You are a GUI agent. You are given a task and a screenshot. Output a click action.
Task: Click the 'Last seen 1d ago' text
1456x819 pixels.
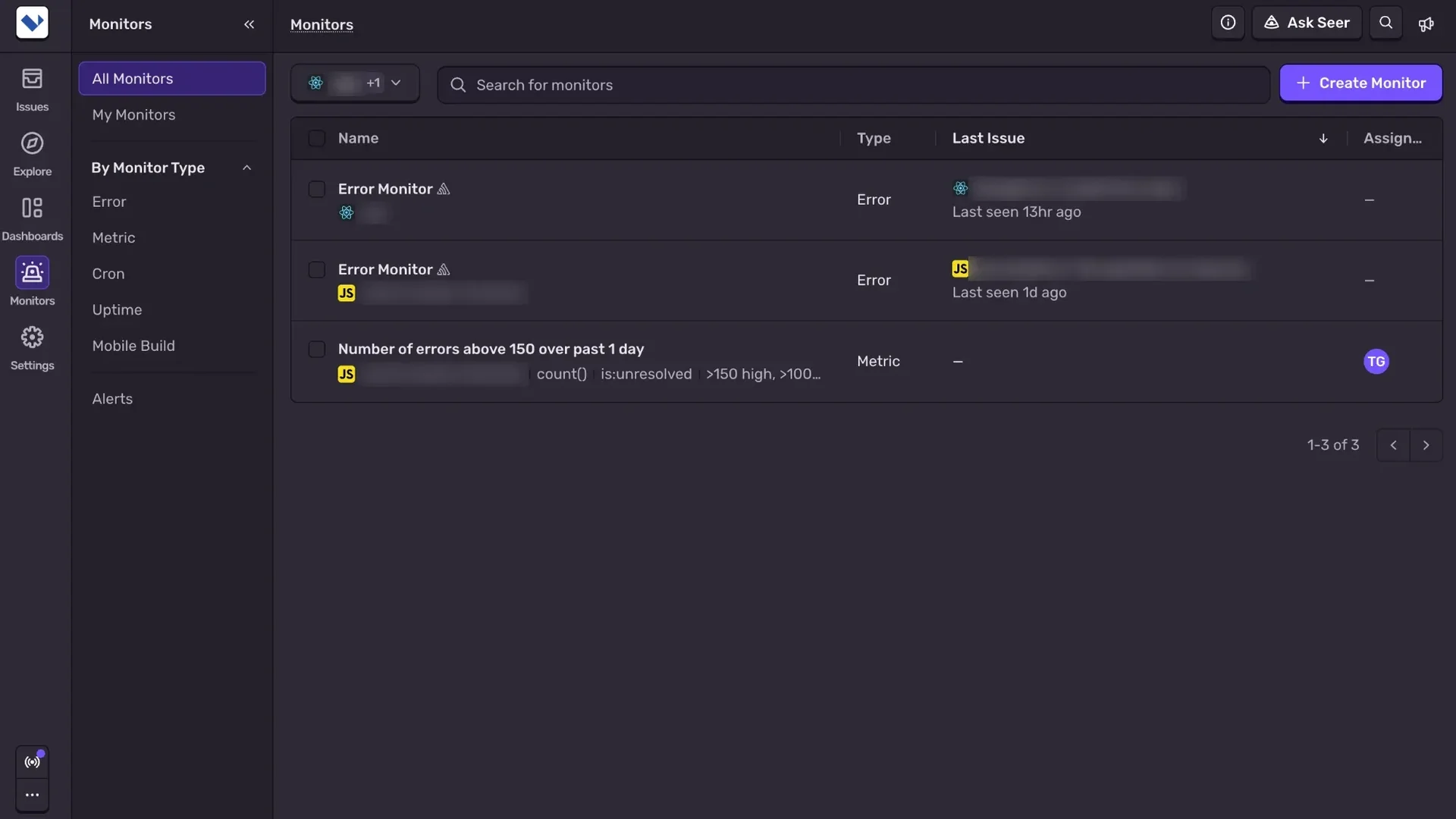pyautogui.click(x=1009, y=293)
